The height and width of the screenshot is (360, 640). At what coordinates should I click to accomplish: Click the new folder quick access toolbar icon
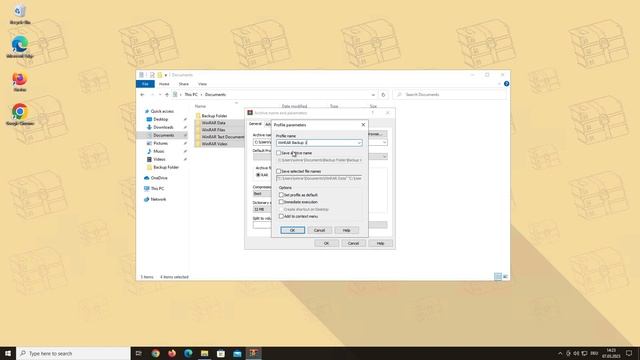[160, 75]
